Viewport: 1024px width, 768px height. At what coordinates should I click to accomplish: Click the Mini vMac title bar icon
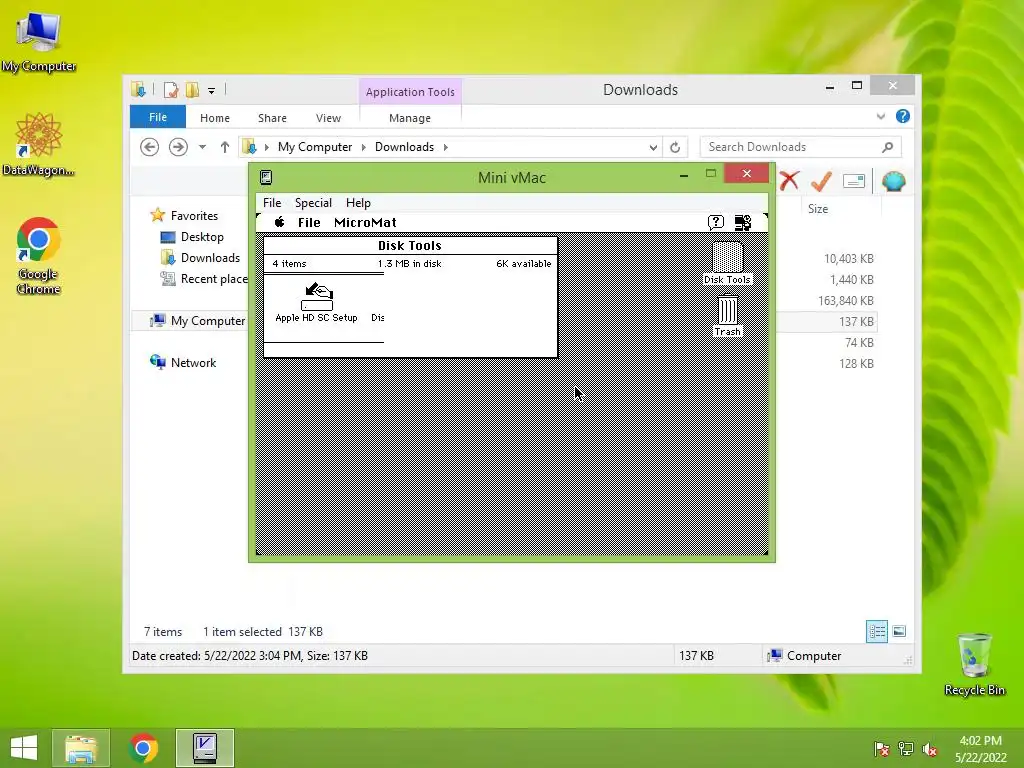point(266,177)
